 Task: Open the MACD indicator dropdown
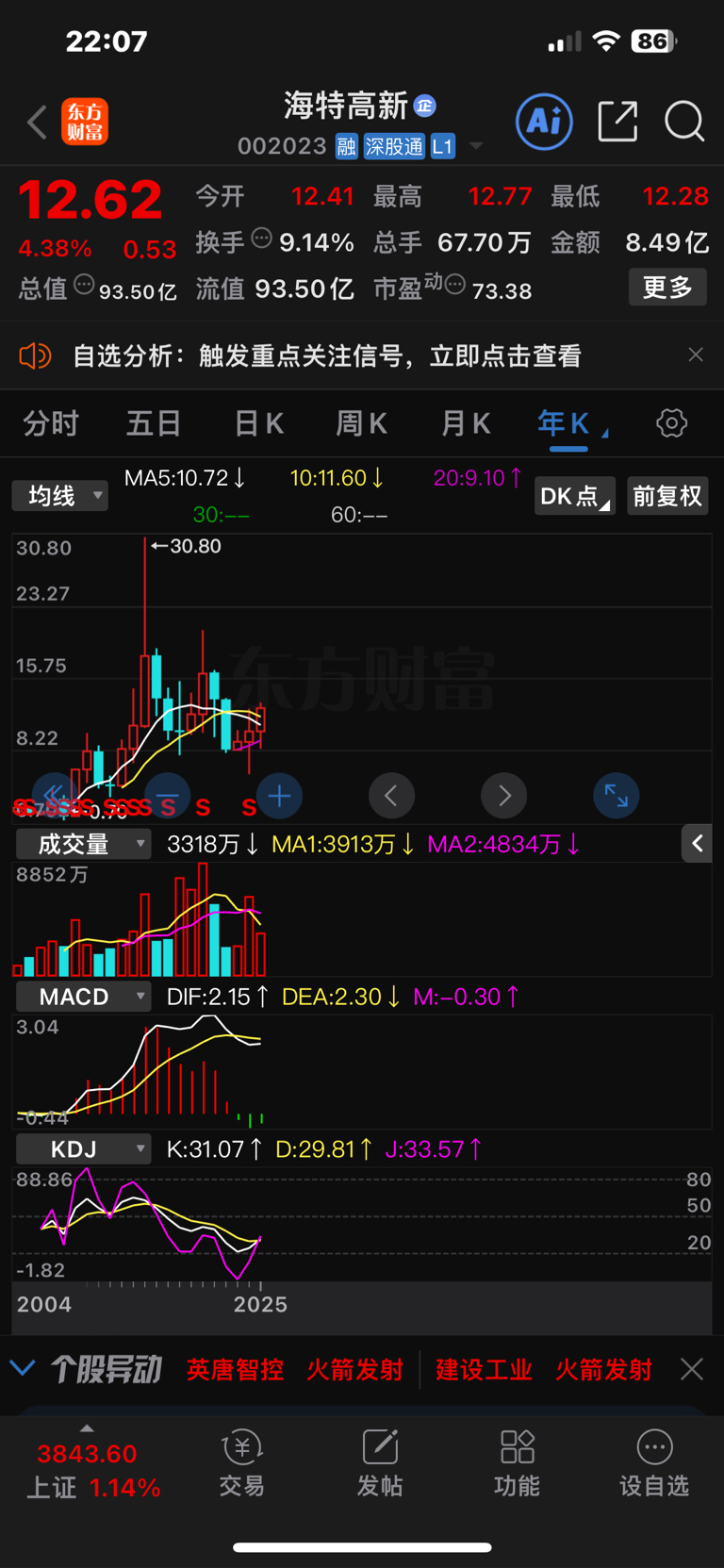point(84,996)
